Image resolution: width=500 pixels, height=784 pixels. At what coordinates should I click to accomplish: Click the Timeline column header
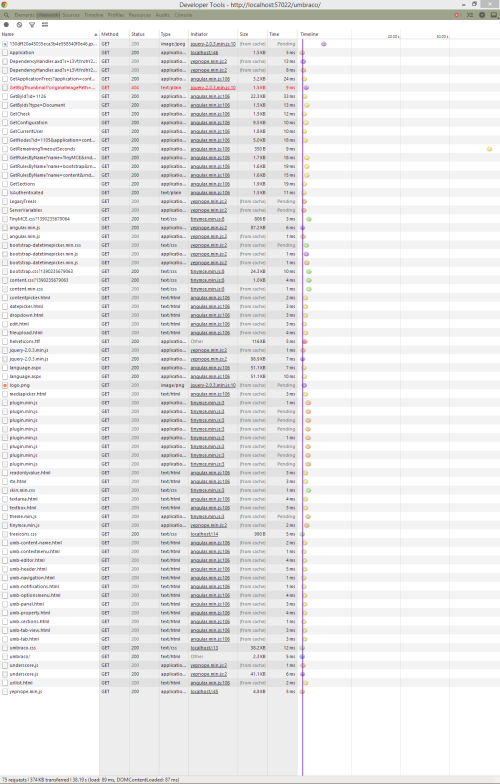coord(309,34)
